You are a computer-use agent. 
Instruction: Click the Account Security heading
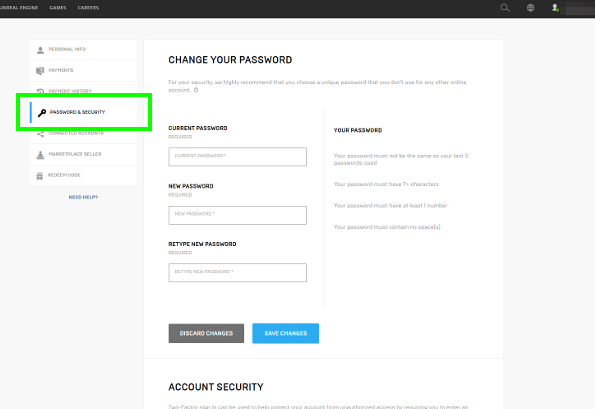216,387
